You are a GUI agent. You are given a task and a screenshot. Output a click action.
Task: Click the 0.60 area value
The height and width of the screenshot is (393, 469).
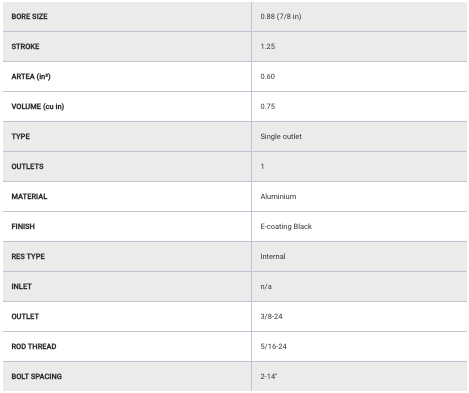pos(268,76)
